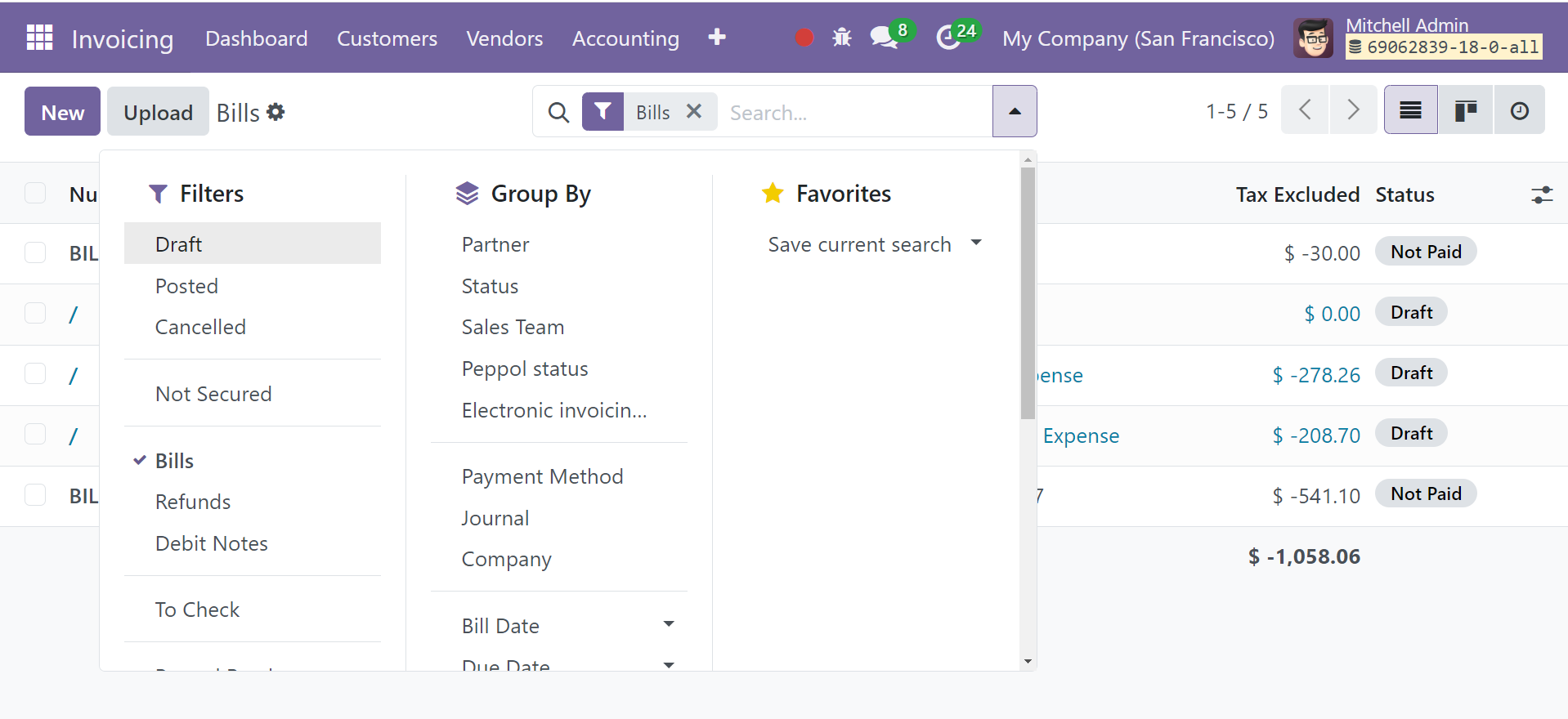The image size is (1568, 719).
Task: Switch to activity view clock icon
Action: pyautogui.click(x=1520, y=109)
